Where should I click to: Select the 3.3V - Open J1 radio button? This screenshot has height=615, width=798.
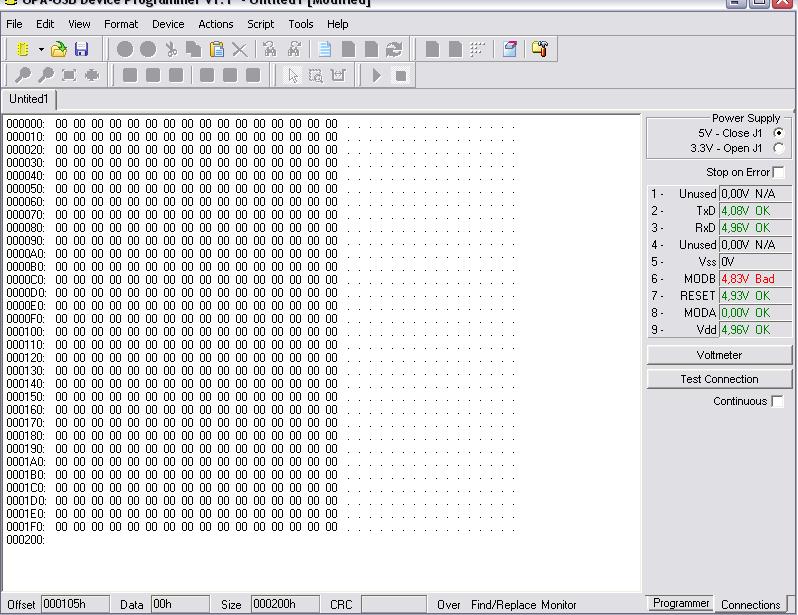778,148
